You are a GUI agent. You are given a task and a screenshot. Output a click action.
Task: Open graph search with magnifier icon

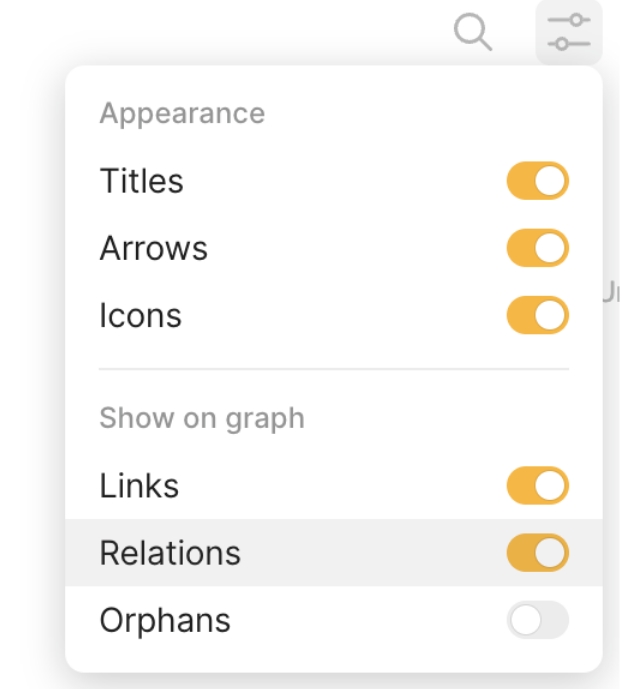coord(472,32)
